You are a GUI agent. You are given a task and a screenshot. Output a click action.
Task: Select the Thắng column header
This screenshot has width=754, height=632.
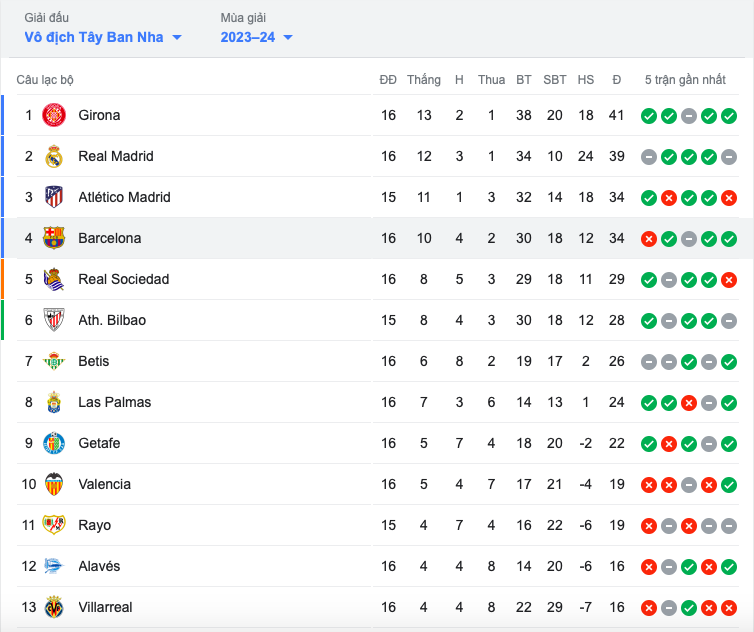click(424, 79)
